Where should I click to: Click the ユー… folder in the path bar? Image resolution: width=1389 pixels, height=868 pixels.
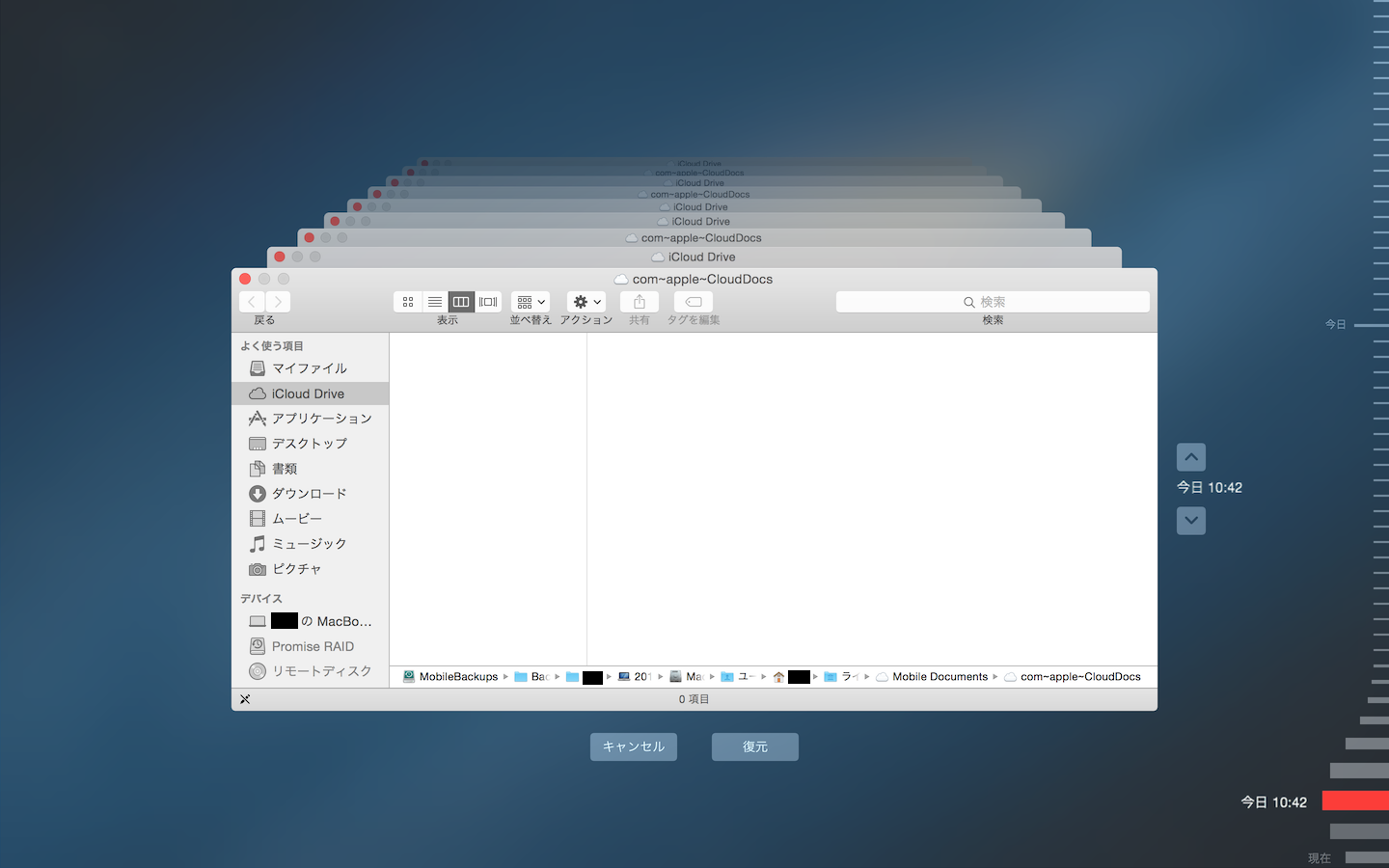pos(738,677)
